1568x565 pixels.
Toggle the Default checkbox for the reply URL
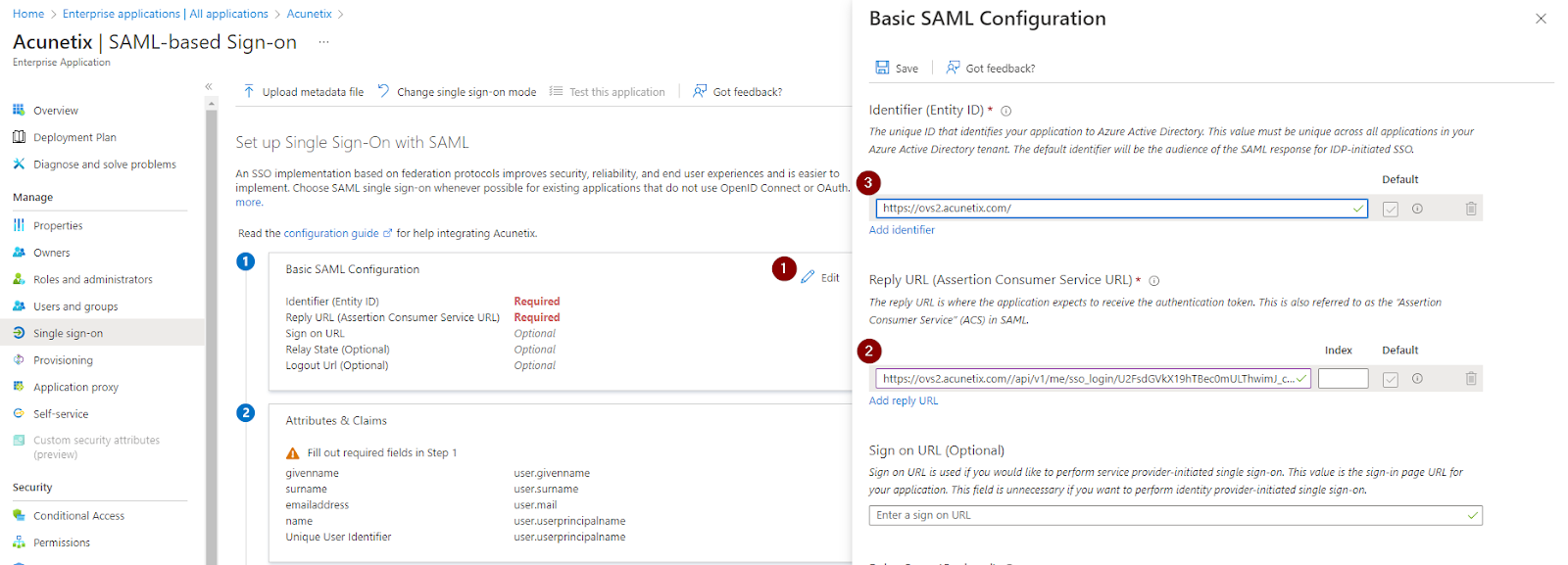pos(1390,379)
